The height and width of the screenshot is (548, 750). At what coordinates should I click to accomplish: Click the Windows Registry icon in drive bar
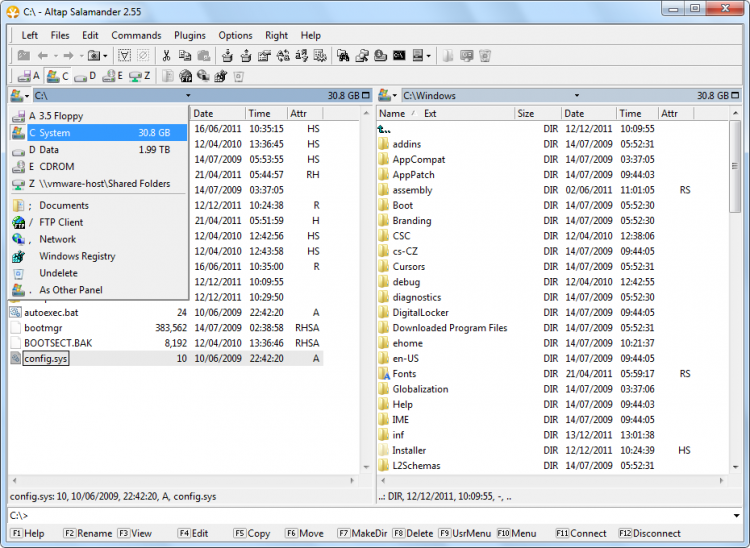coord(221,76)
